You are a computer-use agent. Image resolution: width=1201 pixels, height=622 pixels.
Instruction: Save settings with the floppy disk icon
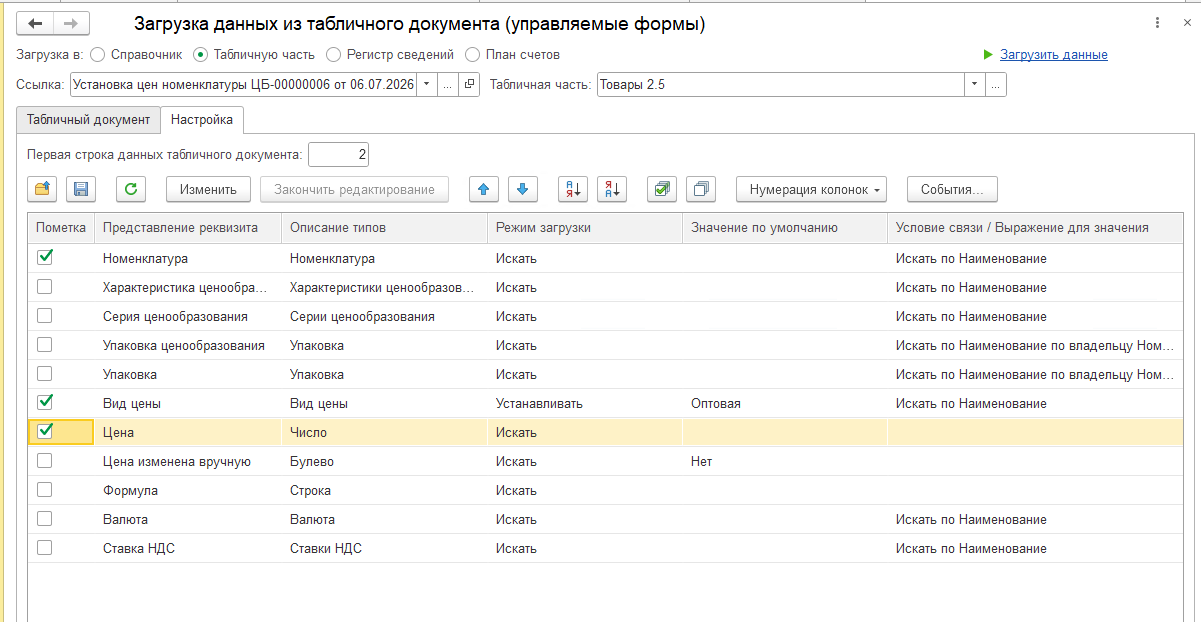coord(82,189)
